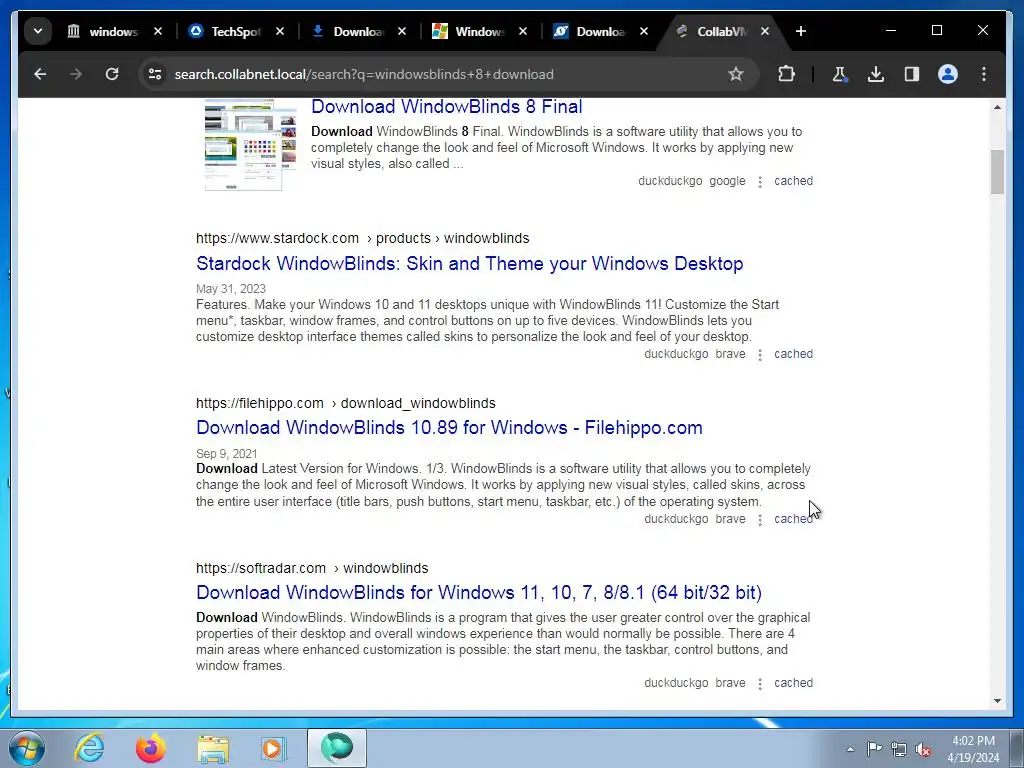Open Stardock WindowBlinds Skin and Theme result
1024x768 pixels.
pyautogui.click(x=470, y=264)
